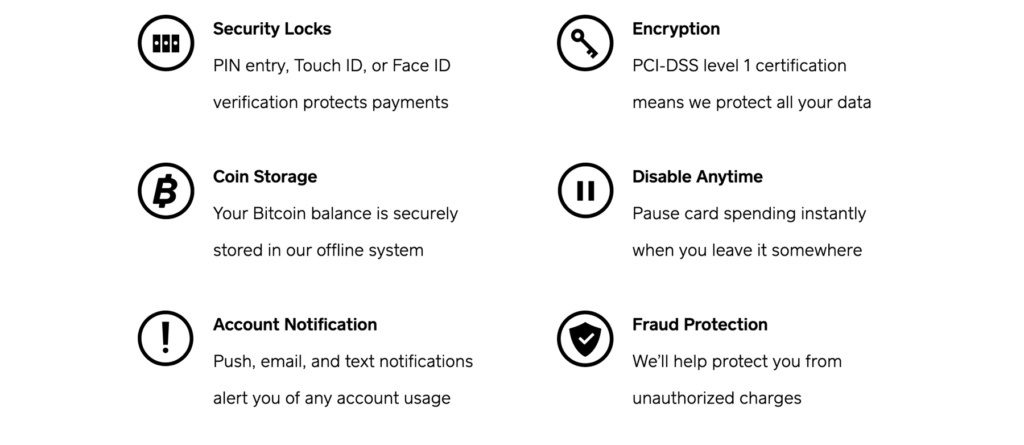Image resolution: width=1024 pixels, height=445 pixels.
Task: Click the unauthorized charges text
Action: (x=716, y=398)
